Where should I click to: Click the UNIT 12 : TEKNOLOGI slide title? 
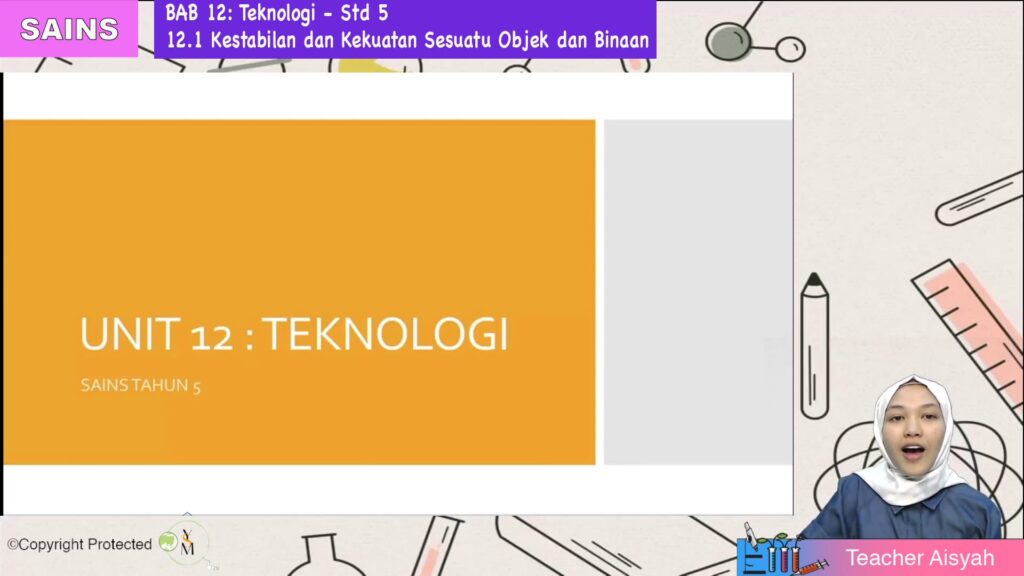coord(295,331)
